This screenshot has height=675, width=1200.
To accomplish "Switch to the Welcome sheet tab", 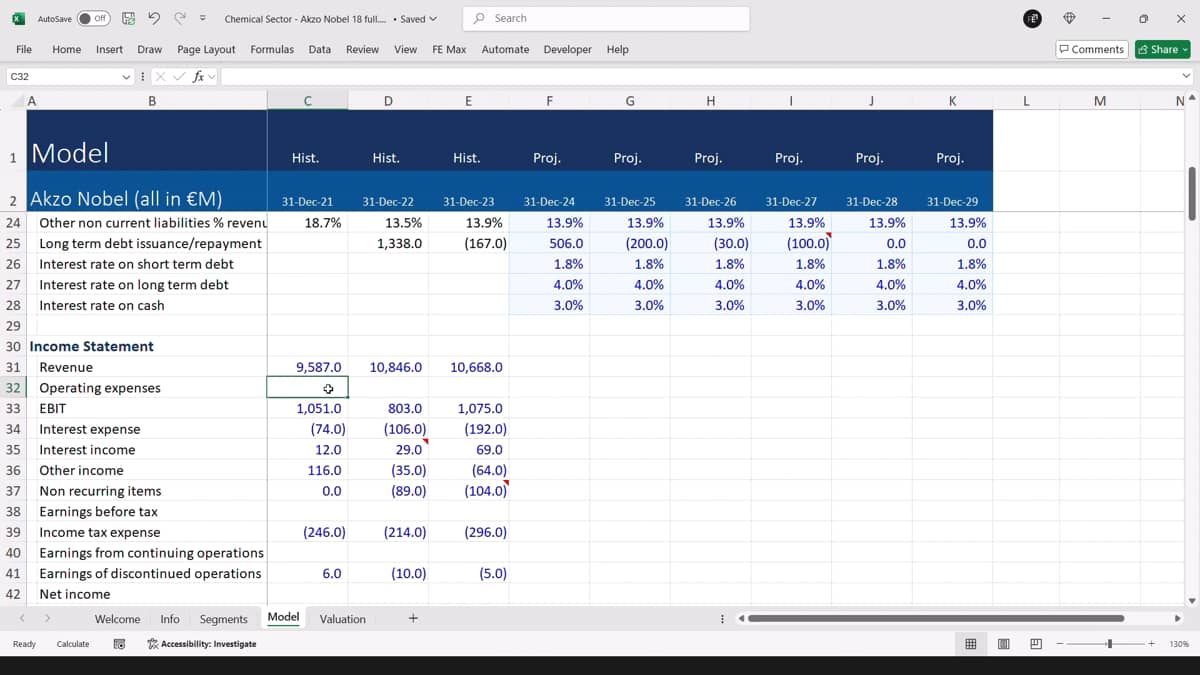I will 117,619.
